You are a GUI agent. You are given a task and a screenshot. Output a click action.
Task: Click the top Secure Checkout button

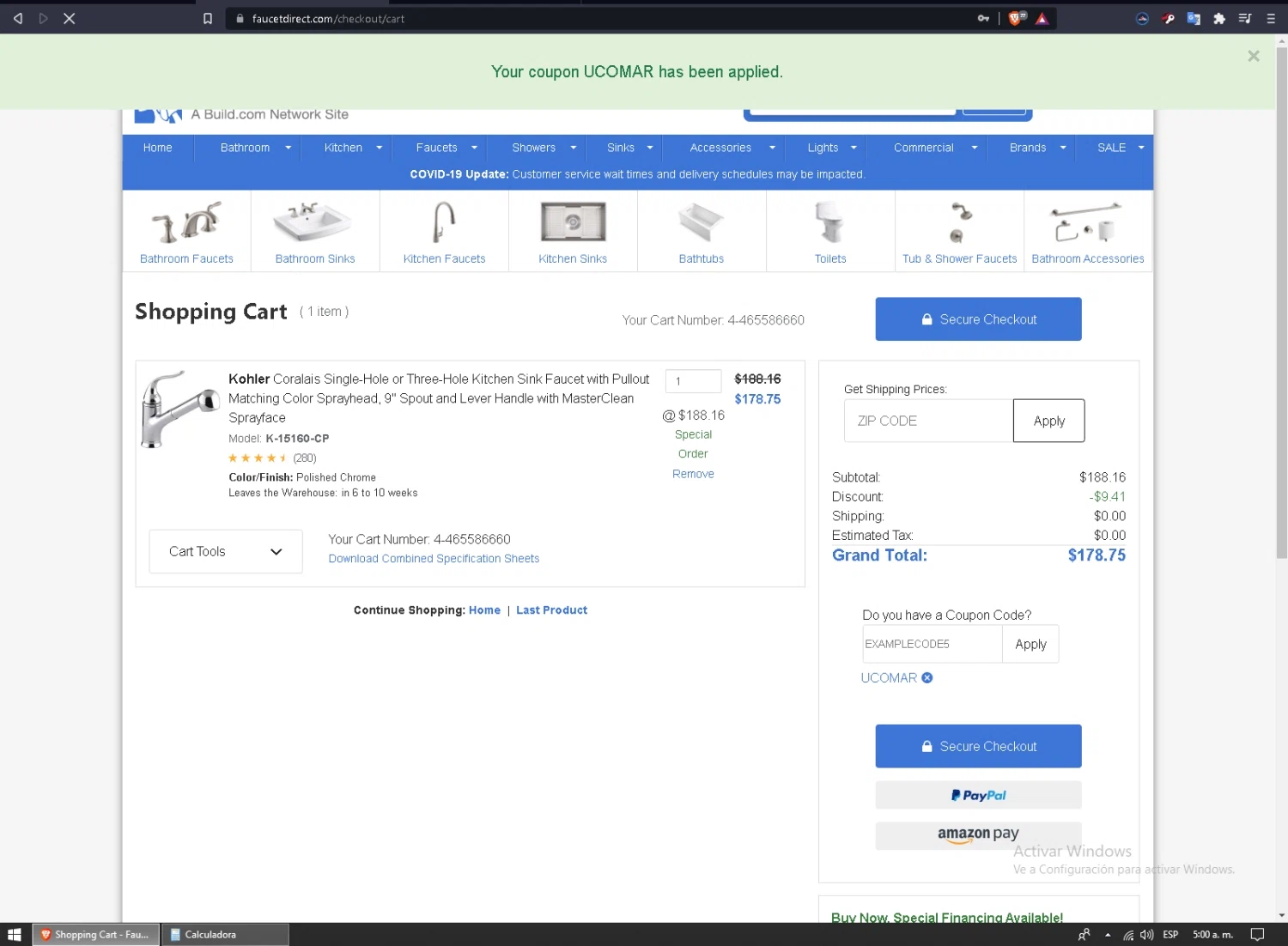pyautogui.click(x=978, y=319)
